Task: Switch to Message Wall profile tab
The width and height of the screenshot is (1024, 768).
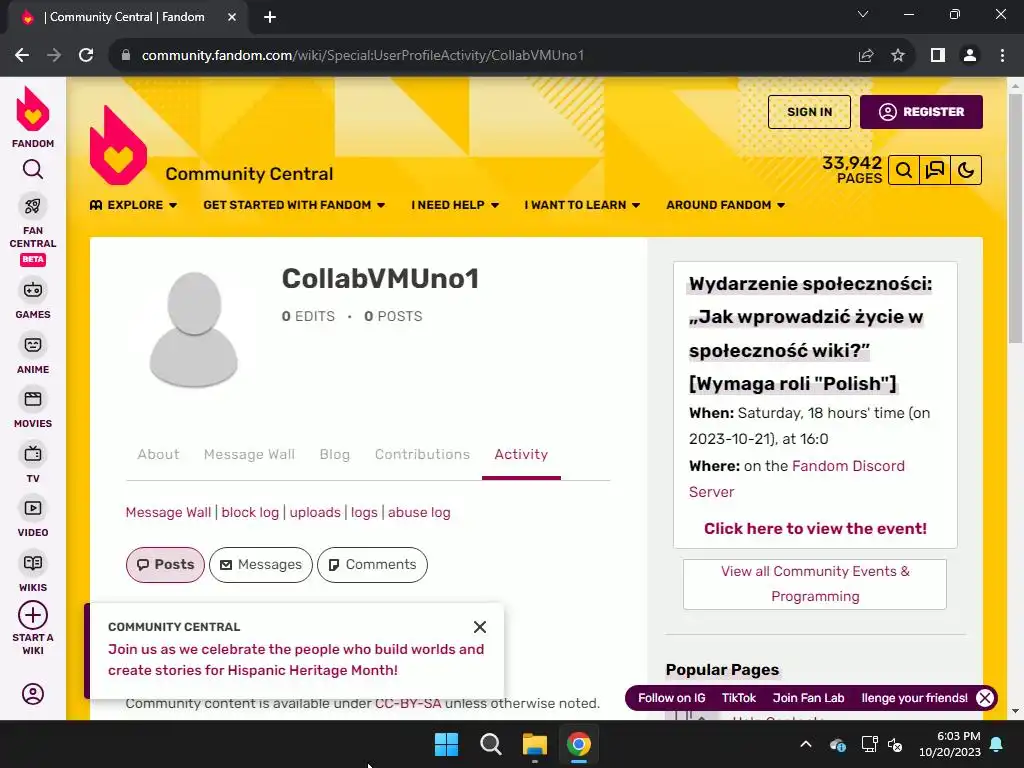Action: 249,455
